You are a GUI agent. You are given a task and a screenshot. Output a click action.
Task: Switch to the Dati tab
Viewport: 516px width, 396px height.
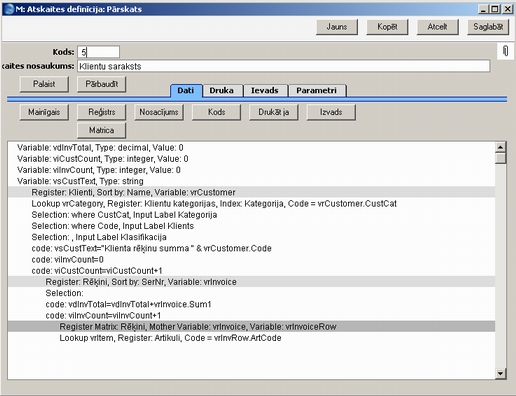pyautogui.click(x=186, y=90)
